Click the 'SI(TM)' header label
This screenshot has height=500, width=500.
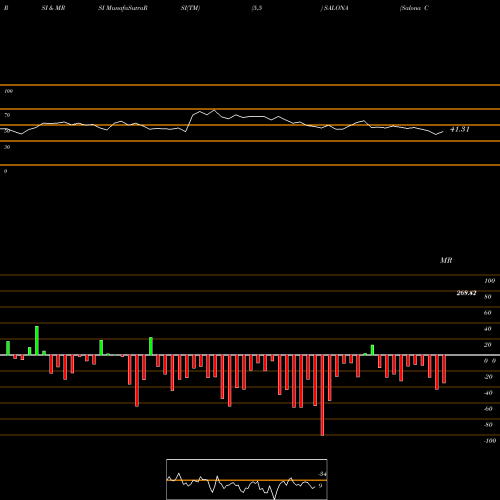(190, 8)
